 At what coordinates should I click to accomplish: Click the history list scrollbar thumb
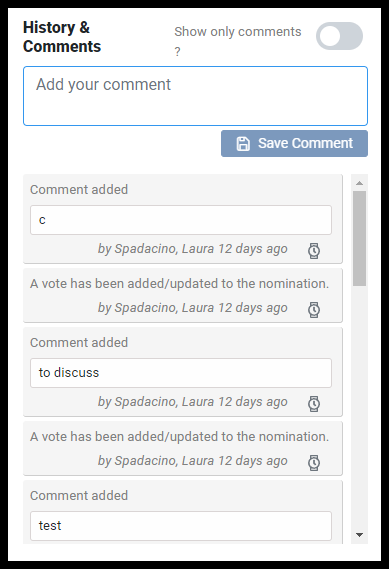coord(360,238)
